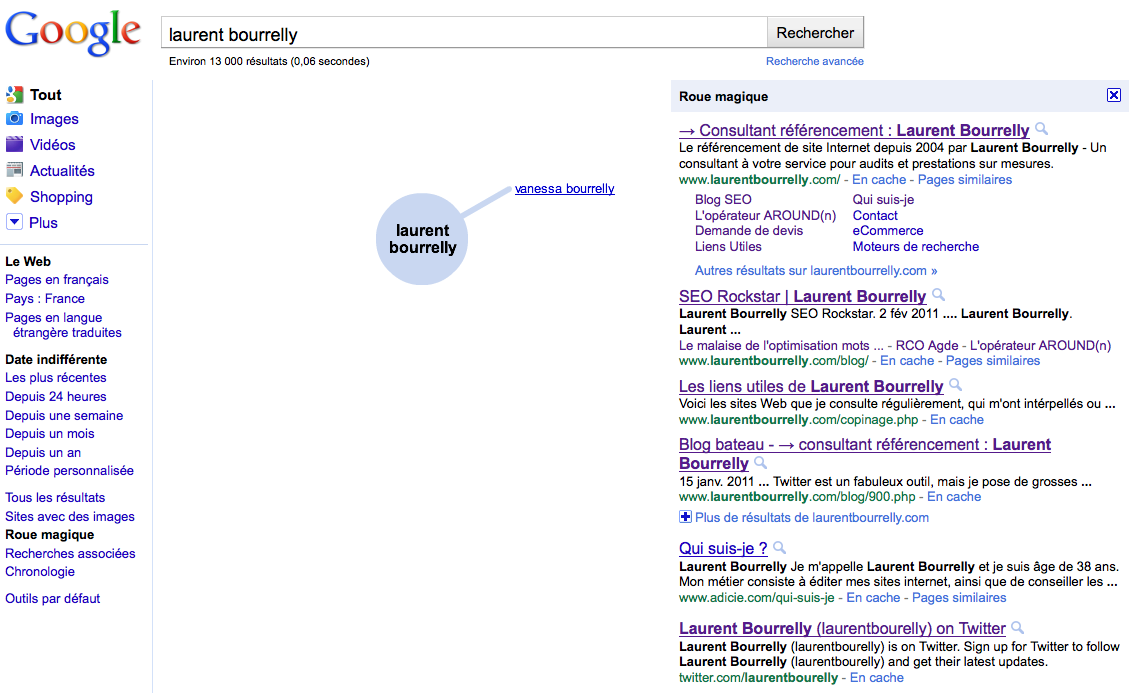Click the Vidéos film icon

14,145
